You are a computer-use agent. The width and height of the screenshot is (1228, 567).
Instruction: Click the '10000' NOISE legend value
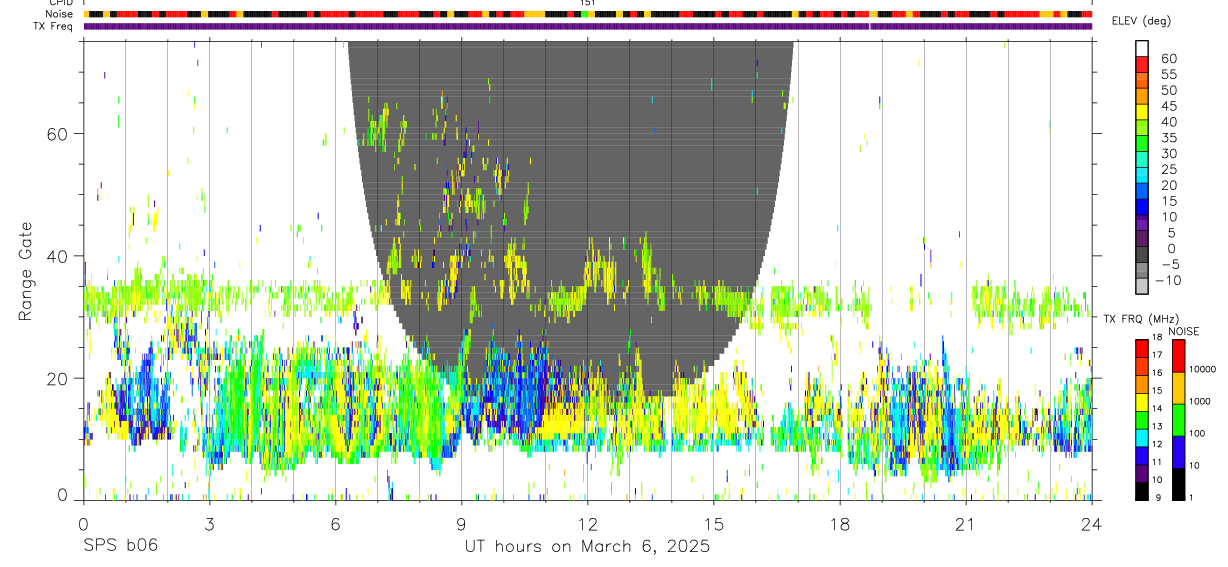tap(1203, 369)
